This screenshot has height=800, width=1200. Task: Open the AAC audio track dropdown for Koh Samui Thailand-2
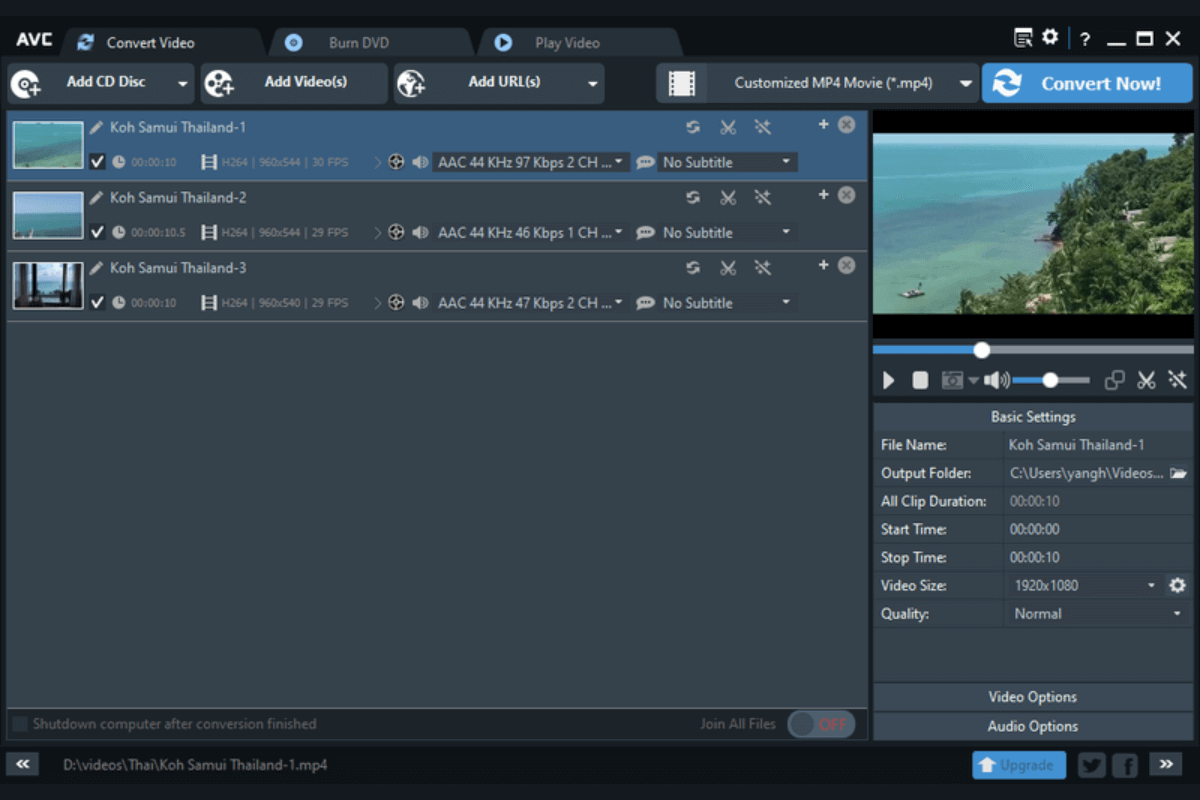[x=530, y=232]
